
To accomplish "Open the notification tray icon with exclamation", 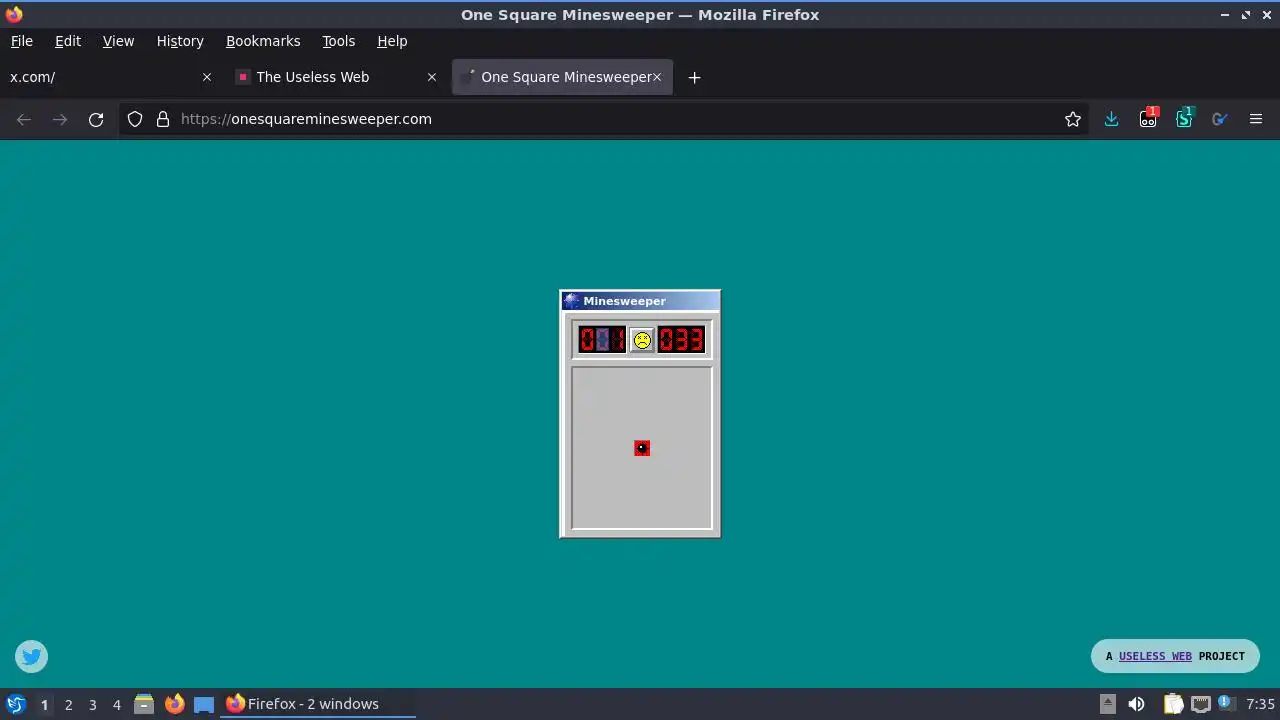I will [x=1225, y=703].
